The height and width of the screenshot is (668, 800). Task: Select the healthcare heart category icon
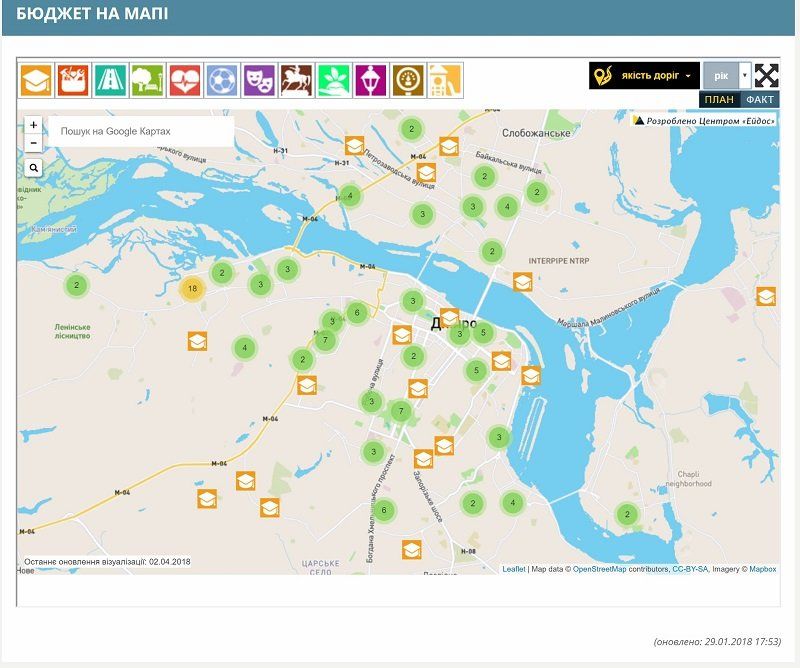tap(184, 80)
